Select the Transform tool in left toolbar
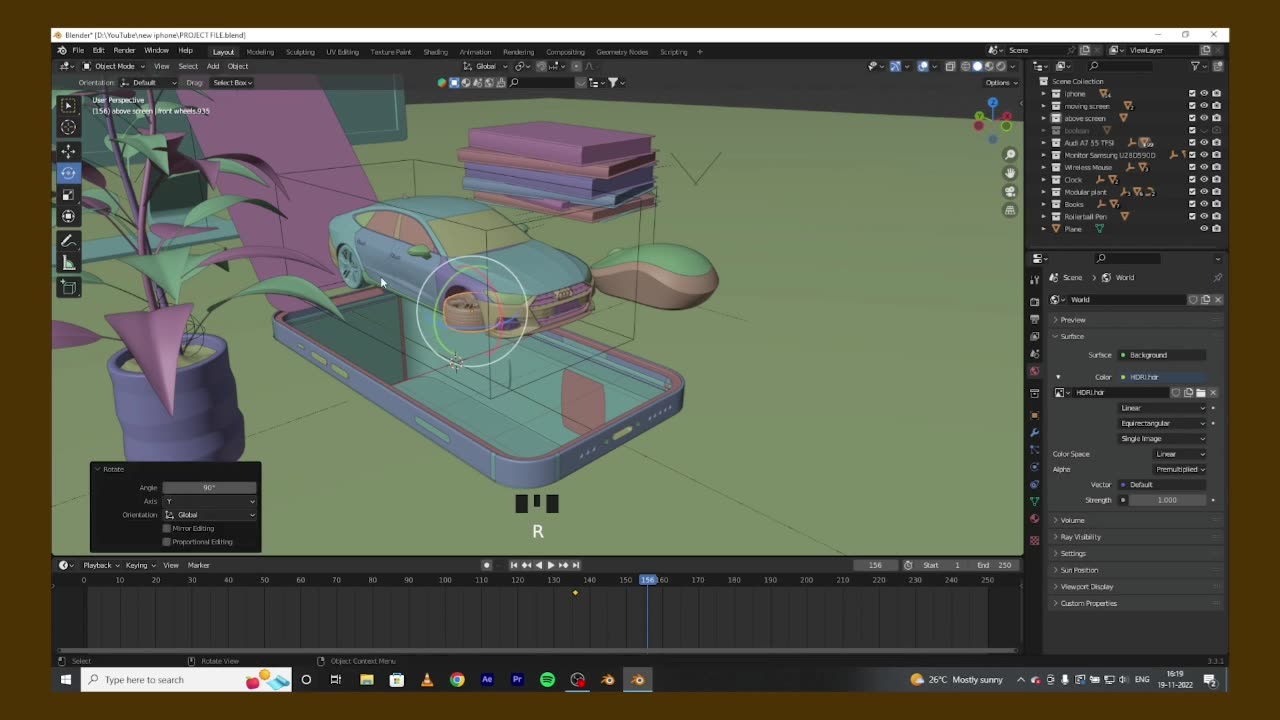The image size is (1280, 720). coord(68,217)
